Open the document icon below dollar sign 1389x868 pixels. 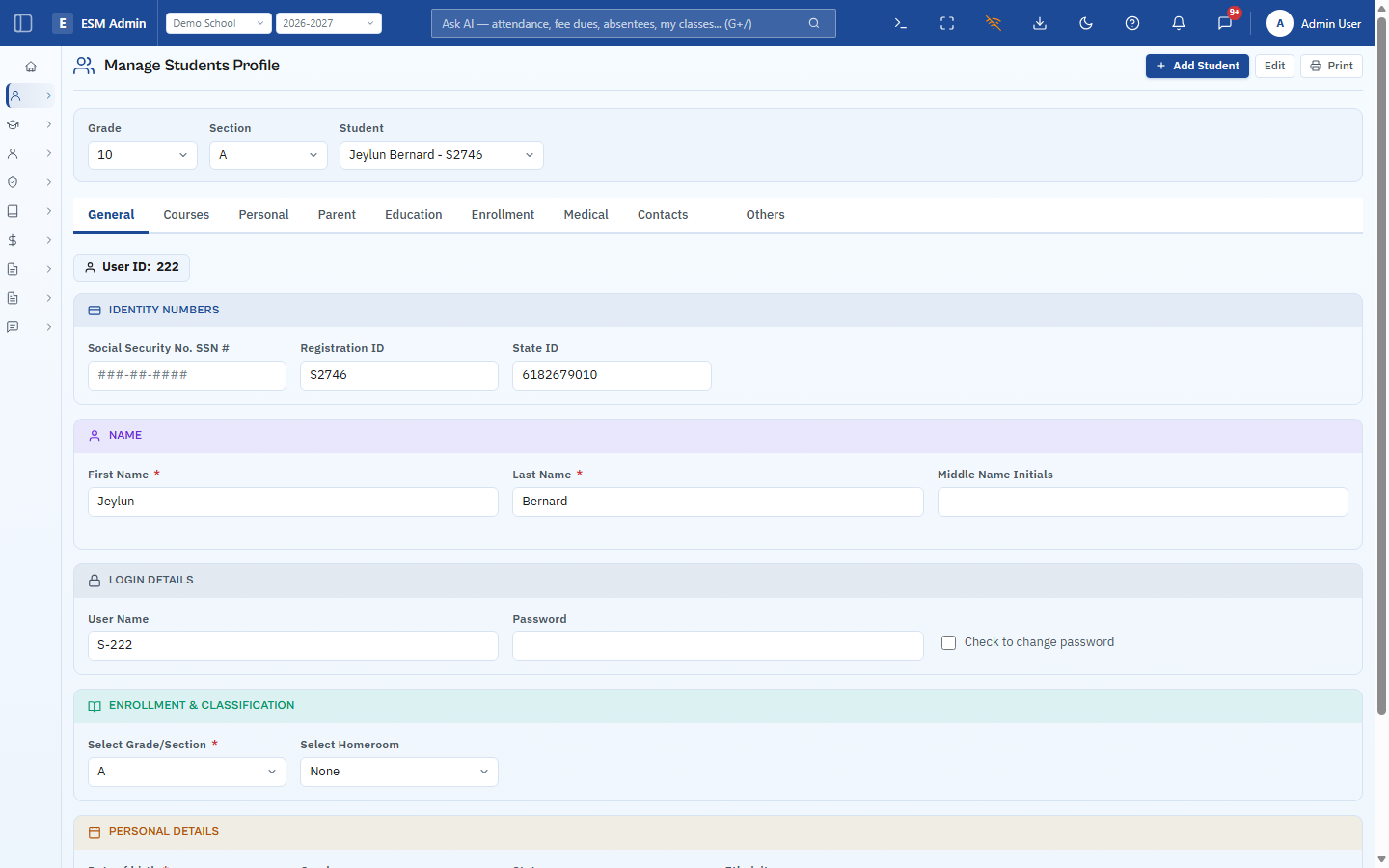(13, 269)
